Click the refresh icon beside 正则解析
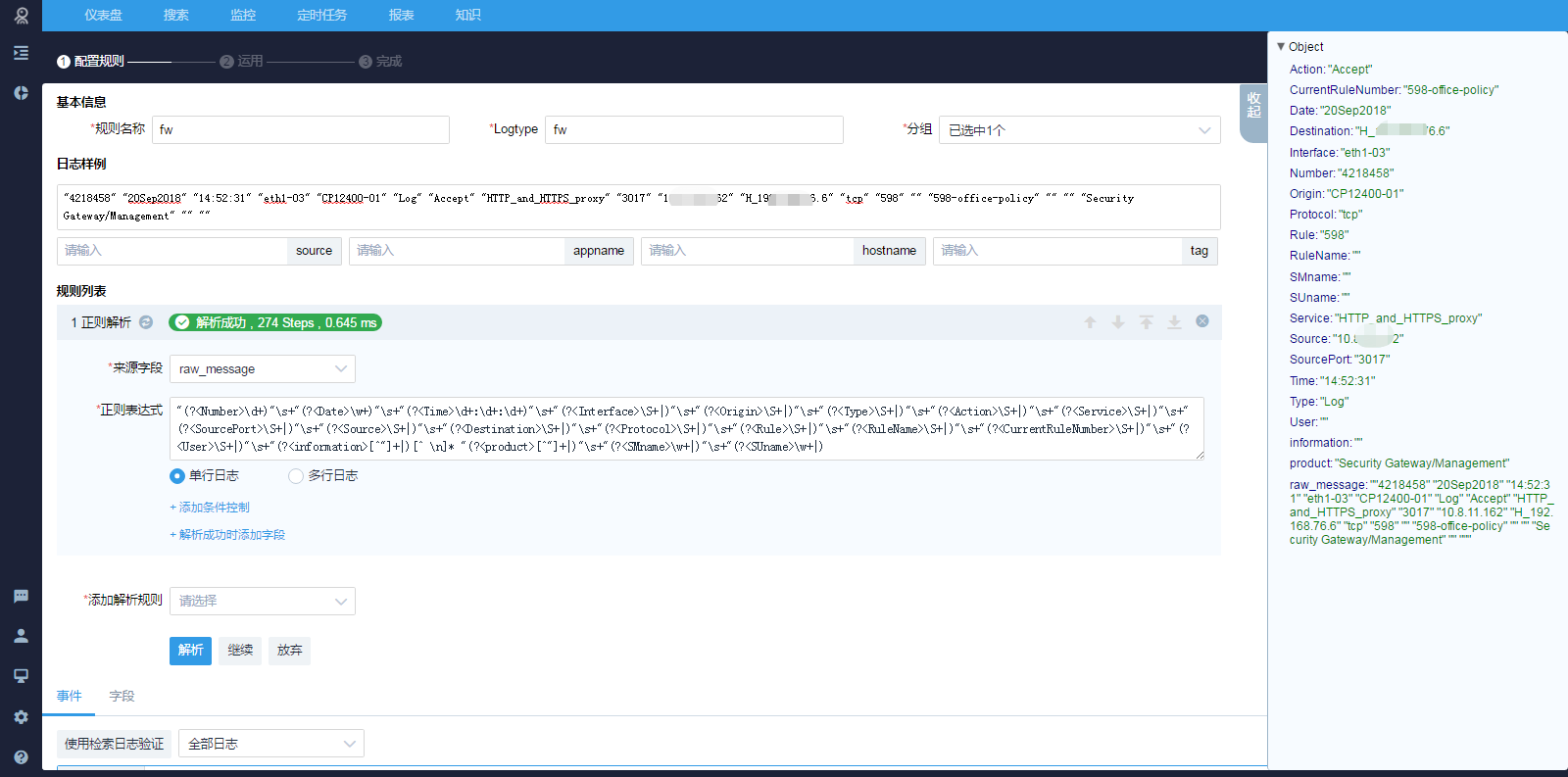The width and height of the screenshot is (1568, 777). pos(146,322)
